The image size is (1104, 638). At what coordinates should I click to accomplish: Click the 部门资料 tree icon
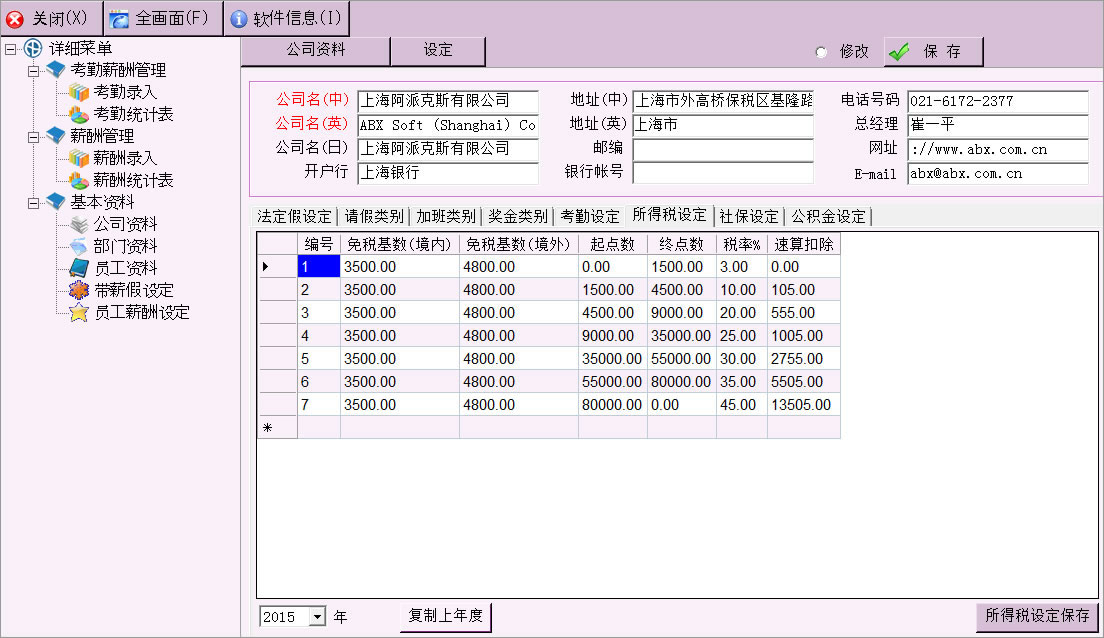(x=79, y=246)
